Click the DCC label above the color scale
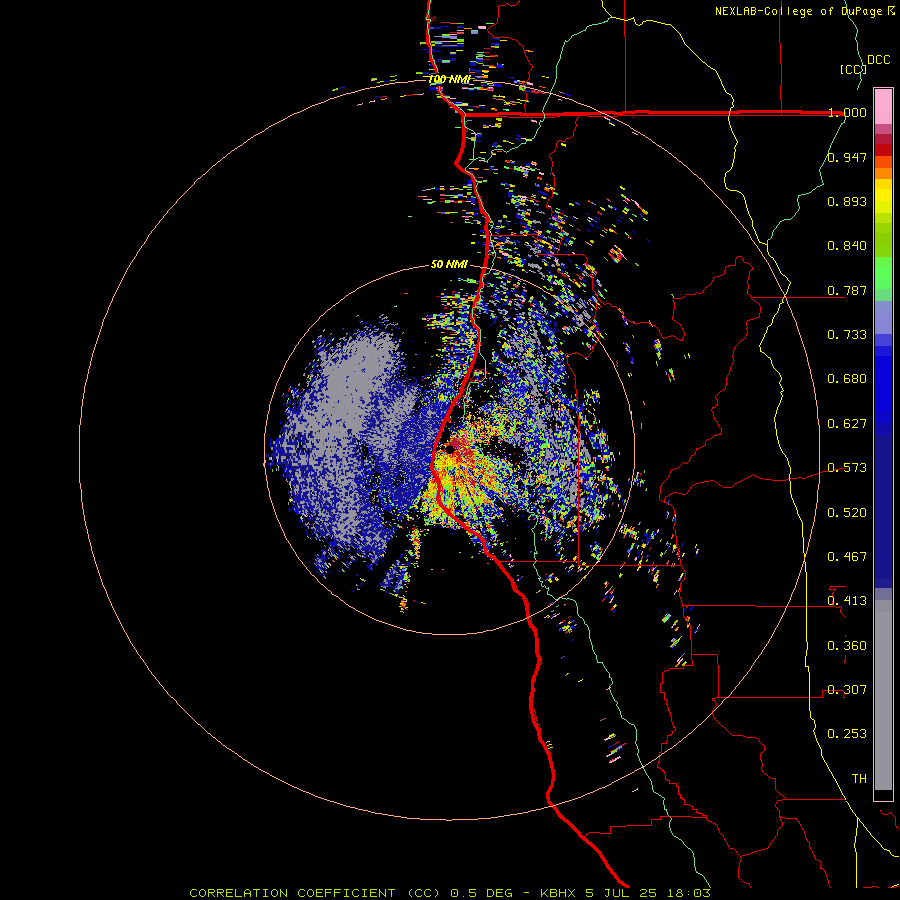The height and width of the screenshot is (900, 900). pos(878,60)
